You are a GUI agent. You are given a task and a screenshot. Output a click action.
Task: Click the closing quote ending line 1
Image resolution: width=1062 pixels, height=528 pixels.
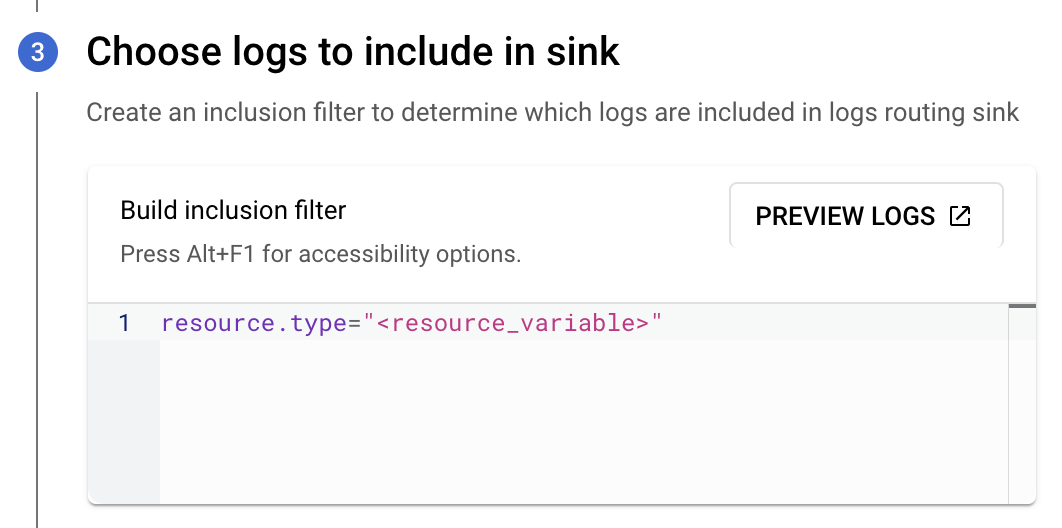point(657,323)
